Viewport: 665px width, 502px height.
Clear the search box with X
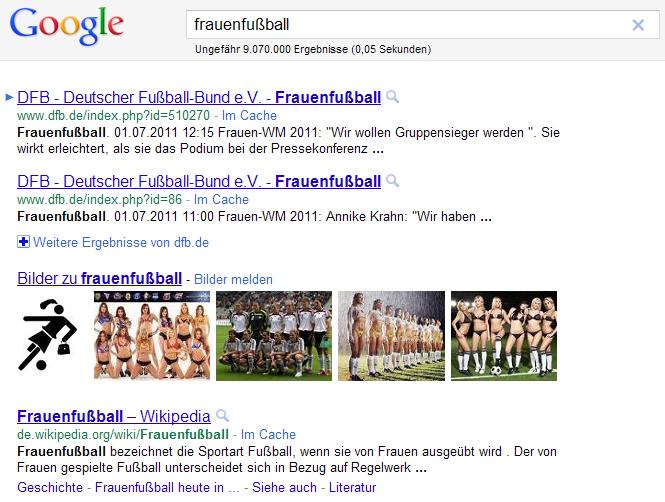coord(638,25)
